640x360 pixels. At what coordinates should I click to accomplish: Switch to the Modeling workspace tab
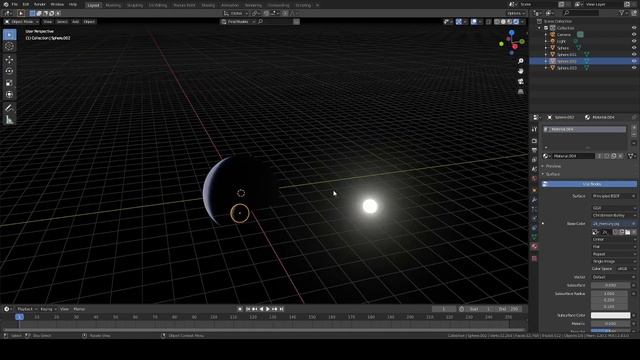coord(113,5)
